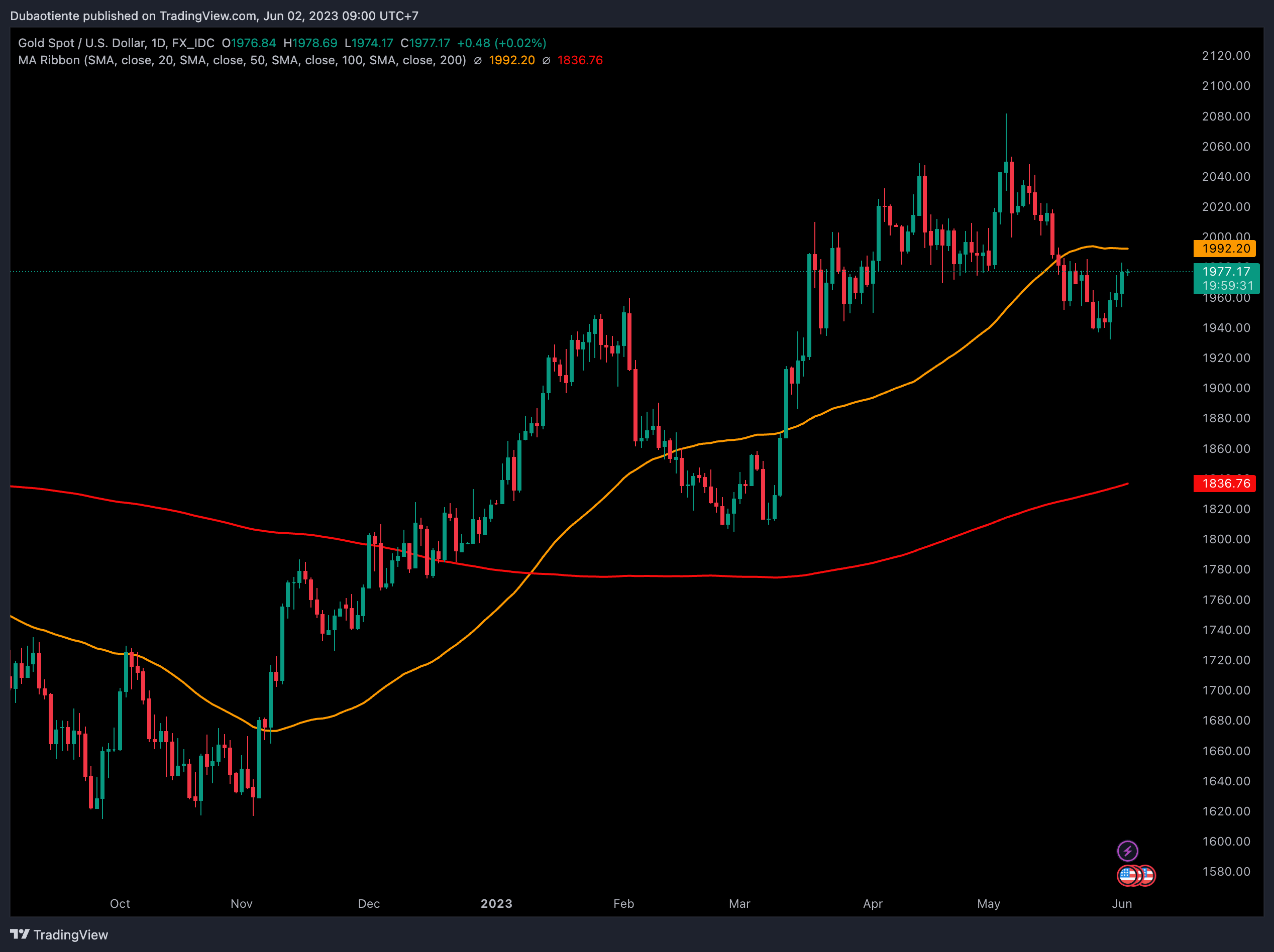Click the Nov label on time axis
Image resolution: width=1274 pixels, height=952 pixels.
pos(241,904)
